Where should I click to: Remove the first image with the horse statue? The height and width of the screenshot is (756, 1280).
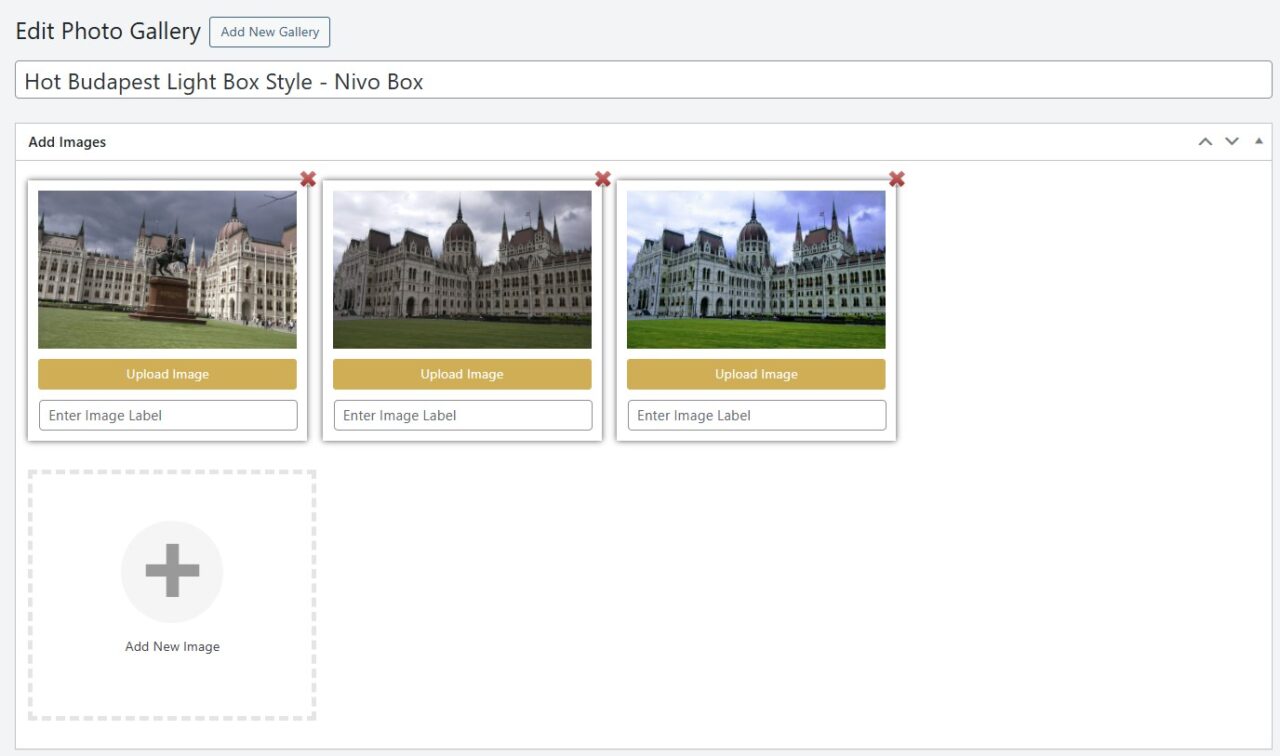coord(308,179)
